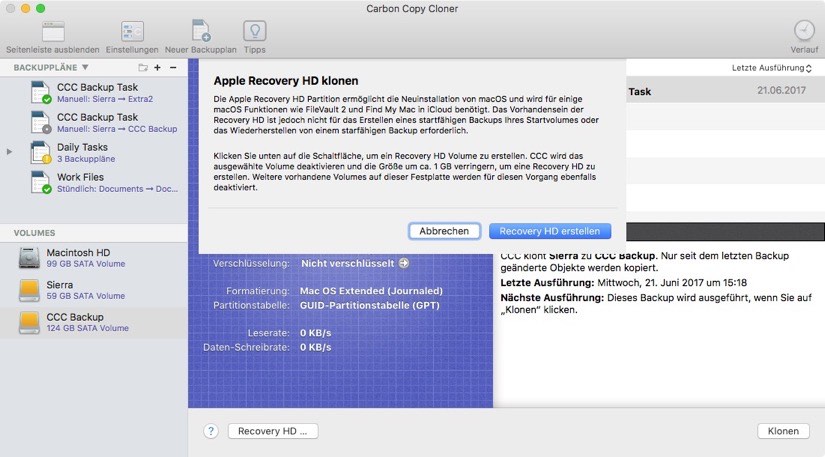Sort by Letzte Ausführung column header
Screen dimensions: 825x457
click(771, 68)
